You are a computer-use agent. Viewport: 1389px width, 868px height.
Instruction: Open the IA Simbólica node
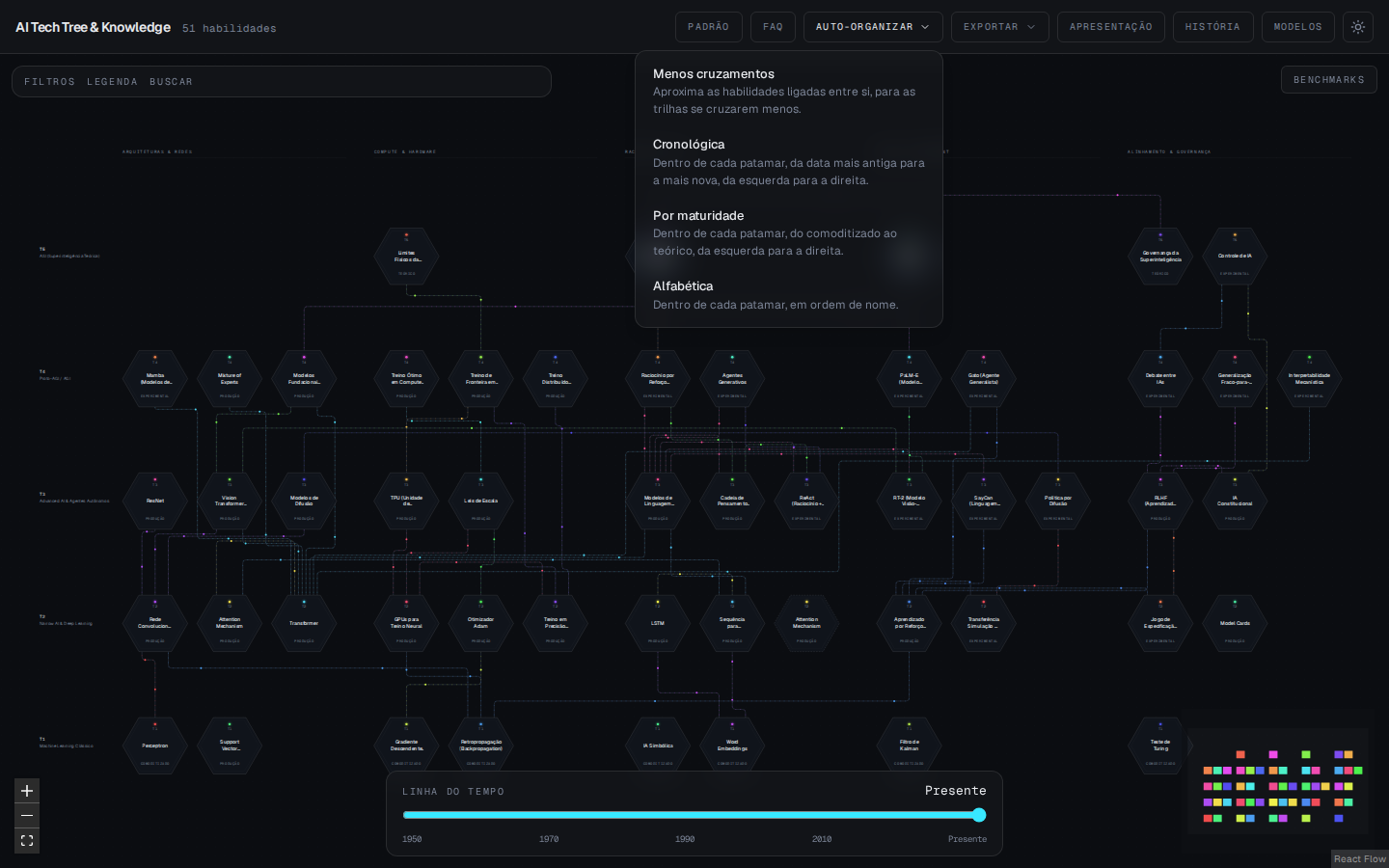[x=658, y=746]
